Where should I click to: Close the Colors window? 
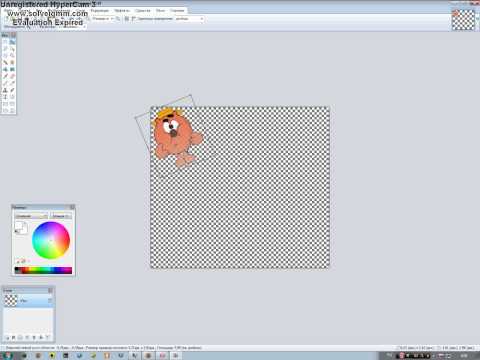(72, 207)
